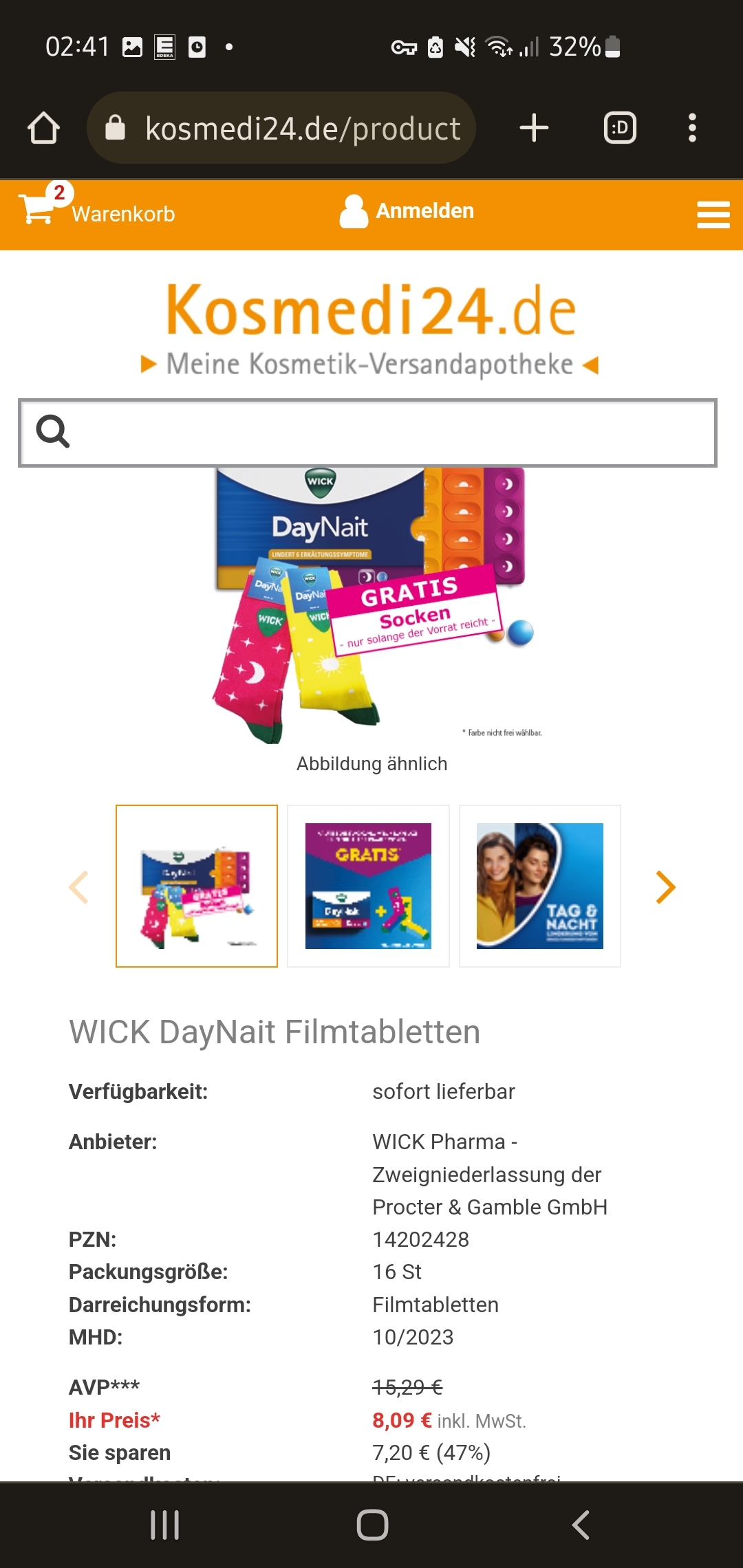Show previous product thumbnails
The image size is (743, 1568).
pos(78,886)
